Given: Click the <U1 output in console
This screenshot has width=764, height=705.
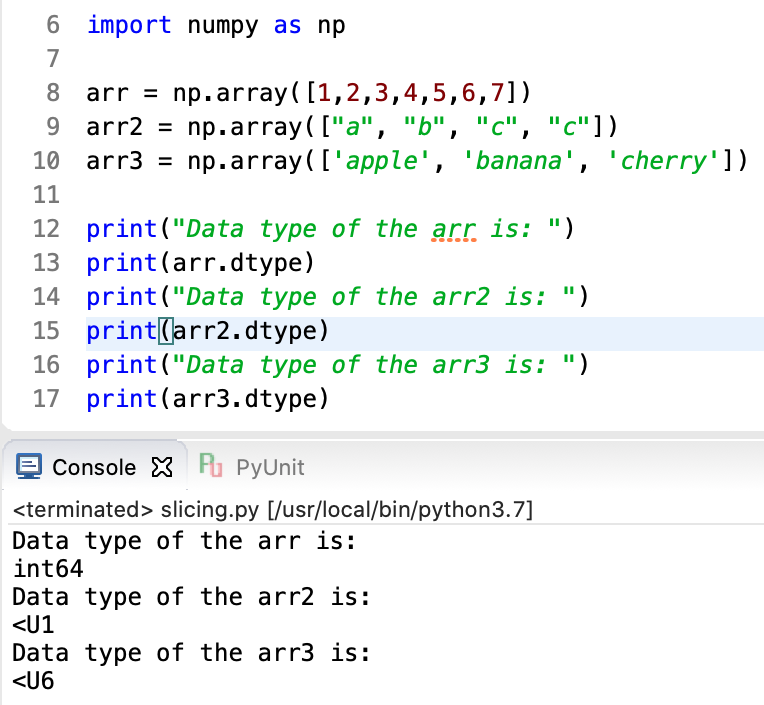Looking at the screenshot, I should pos(33,625).
